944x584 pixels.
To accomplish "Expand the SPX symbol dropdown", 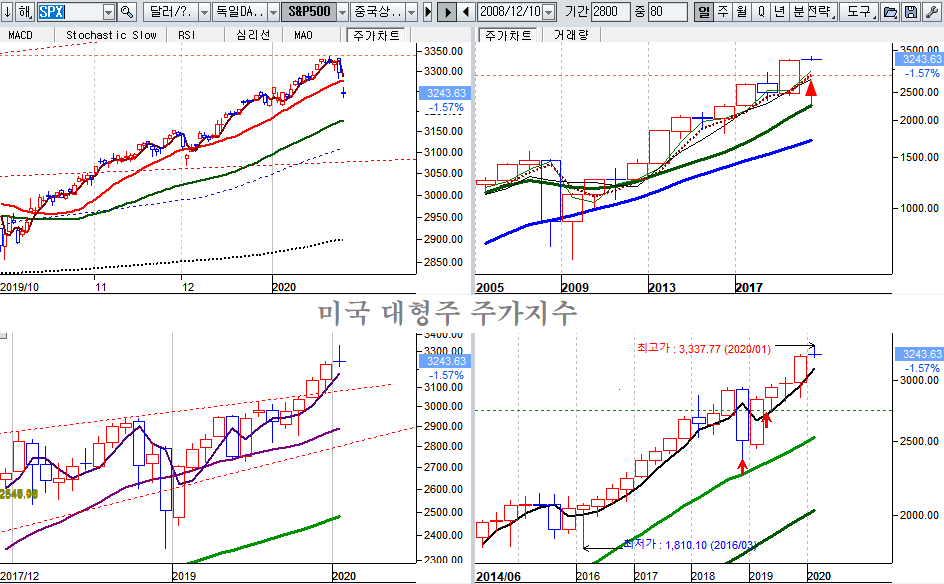I will 108,12.
